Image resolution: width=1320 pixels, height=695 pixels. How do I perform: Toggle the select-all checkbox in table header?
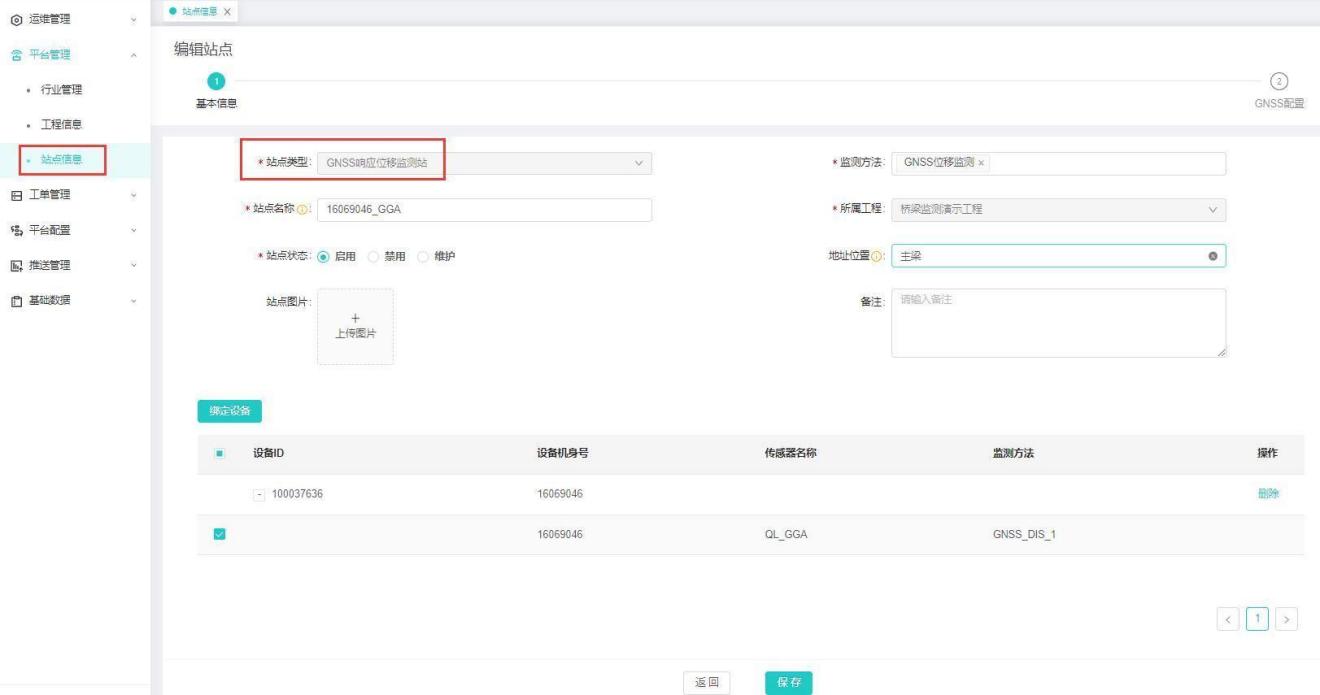point(220,454)
